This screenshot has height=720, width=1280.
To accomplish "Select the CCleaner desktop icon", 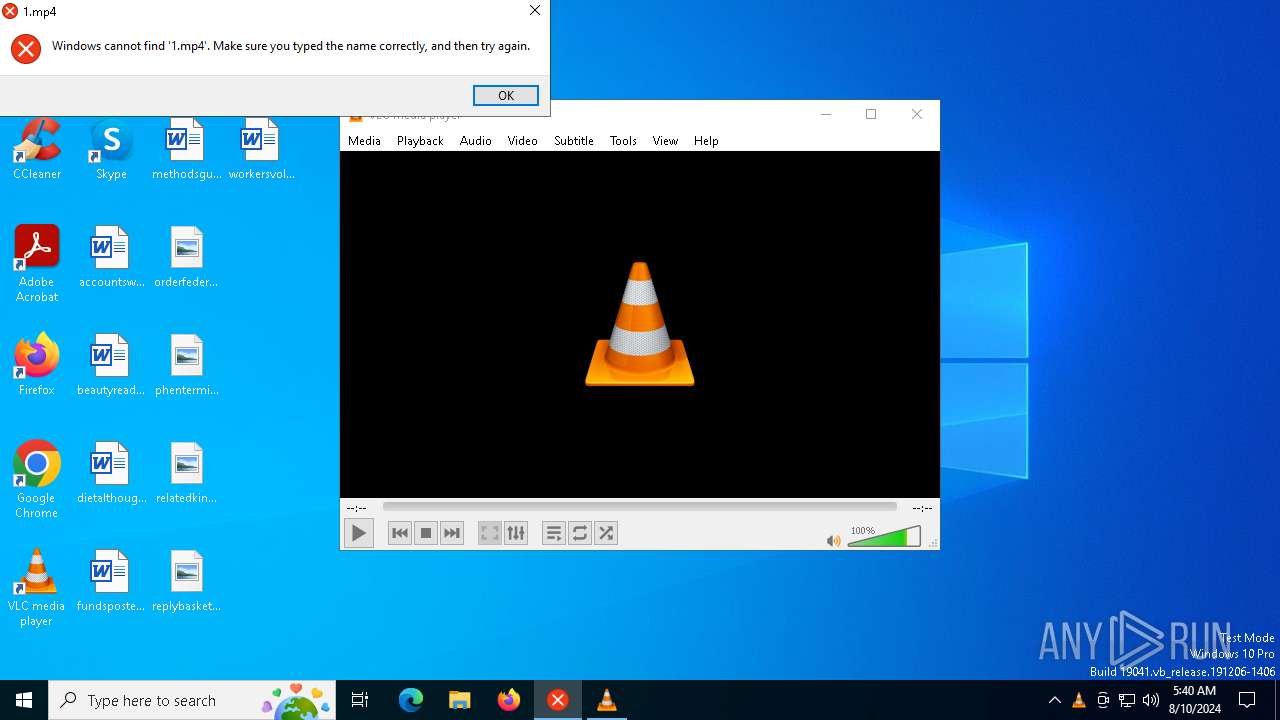I will pos(37,150).
